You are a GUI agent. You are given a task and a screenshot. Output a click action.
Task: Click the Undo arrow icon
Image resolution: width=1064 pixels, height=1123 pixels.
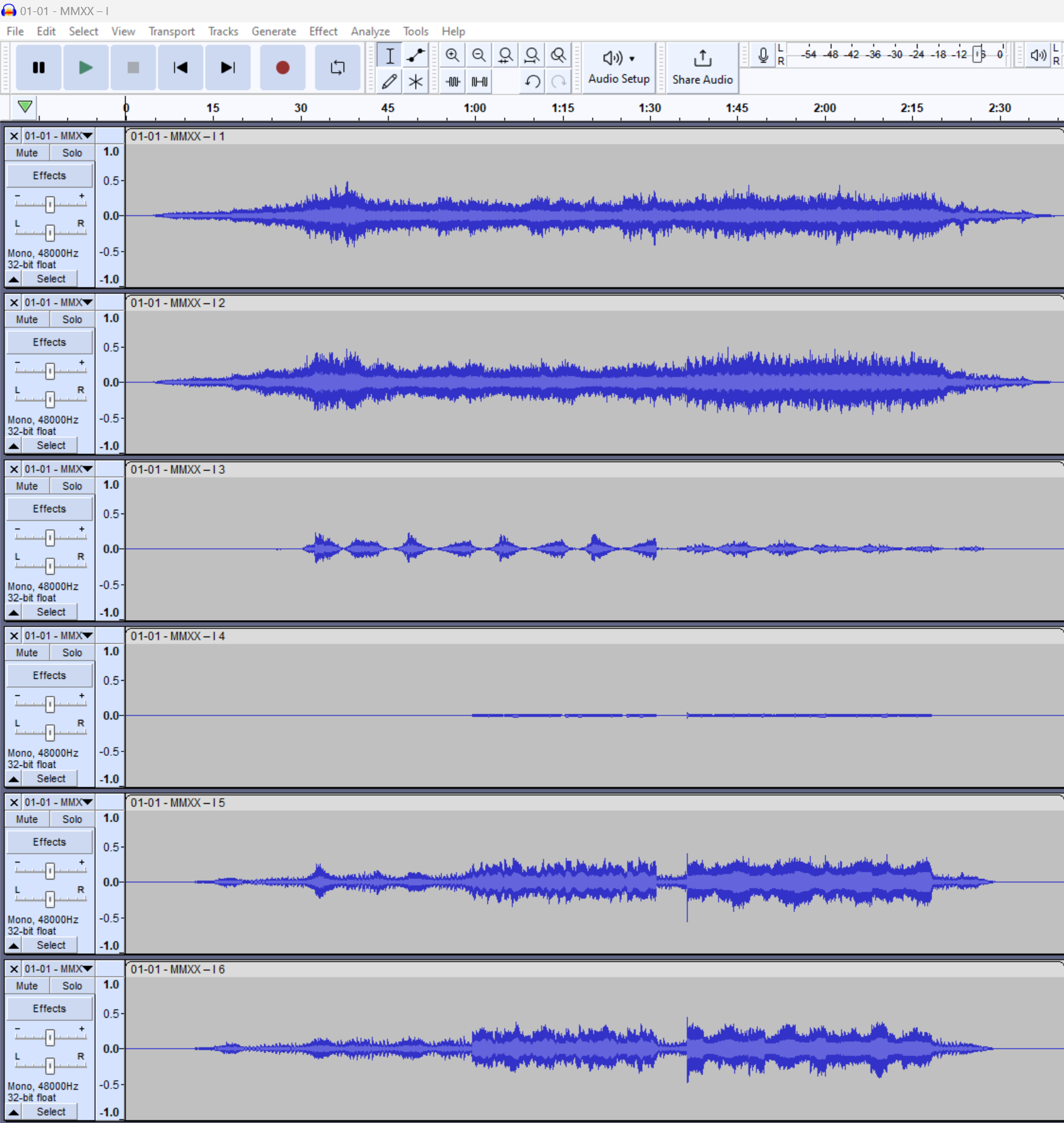pyautogui.click(x=532, y=81)
